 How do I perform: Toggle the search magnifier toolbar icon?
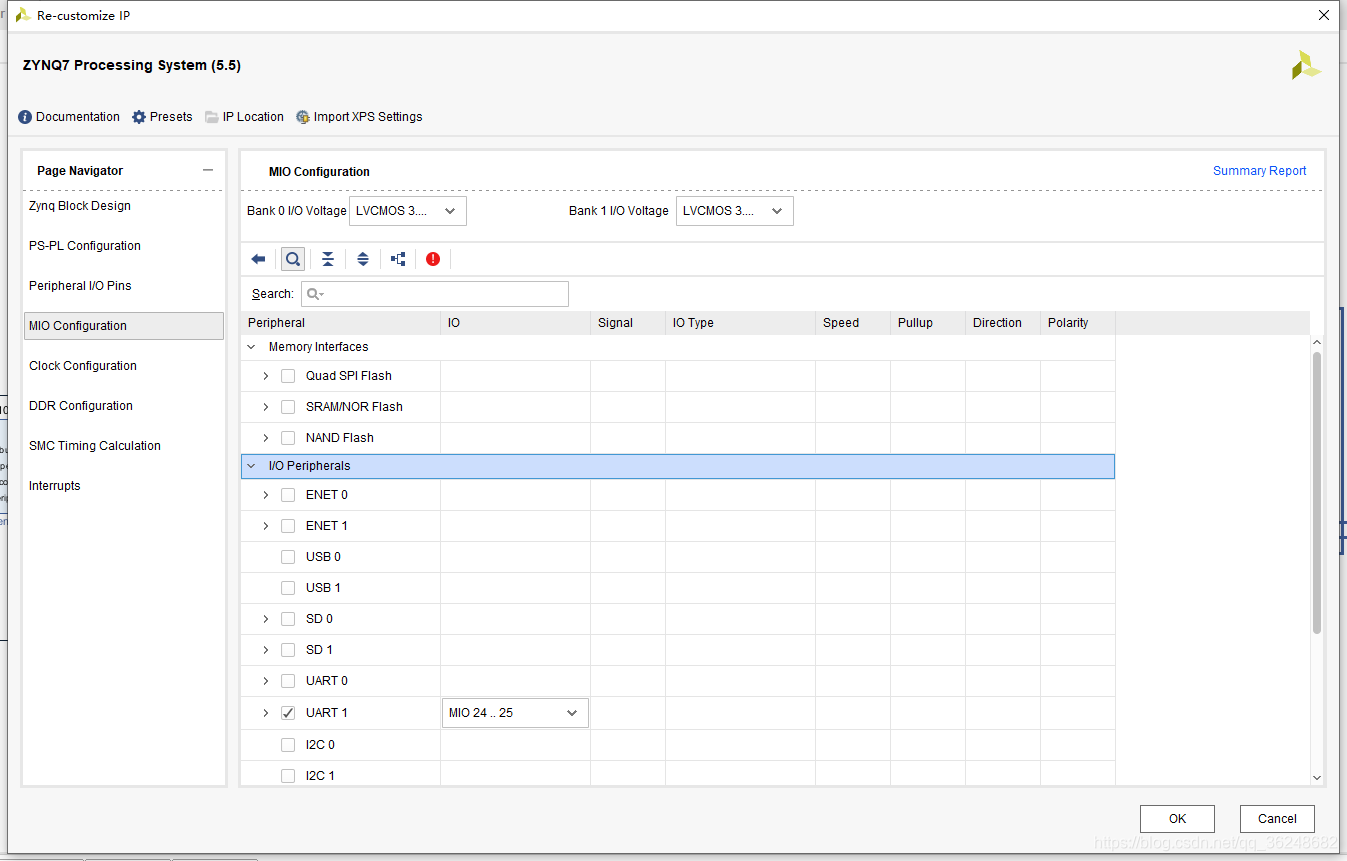(293, 259)
